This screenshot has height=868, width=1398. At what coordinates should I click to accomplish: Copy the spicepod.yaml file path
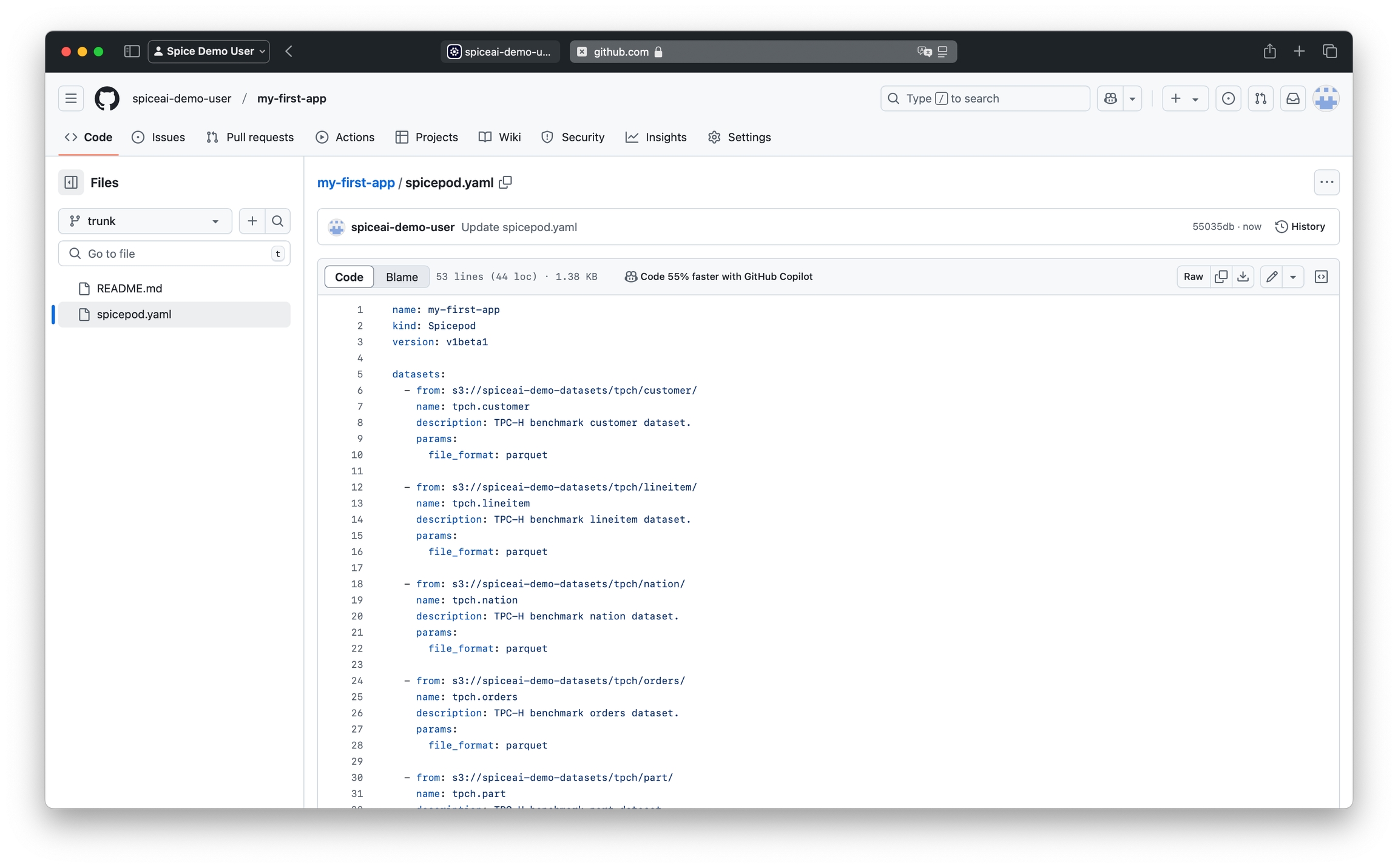505,183
